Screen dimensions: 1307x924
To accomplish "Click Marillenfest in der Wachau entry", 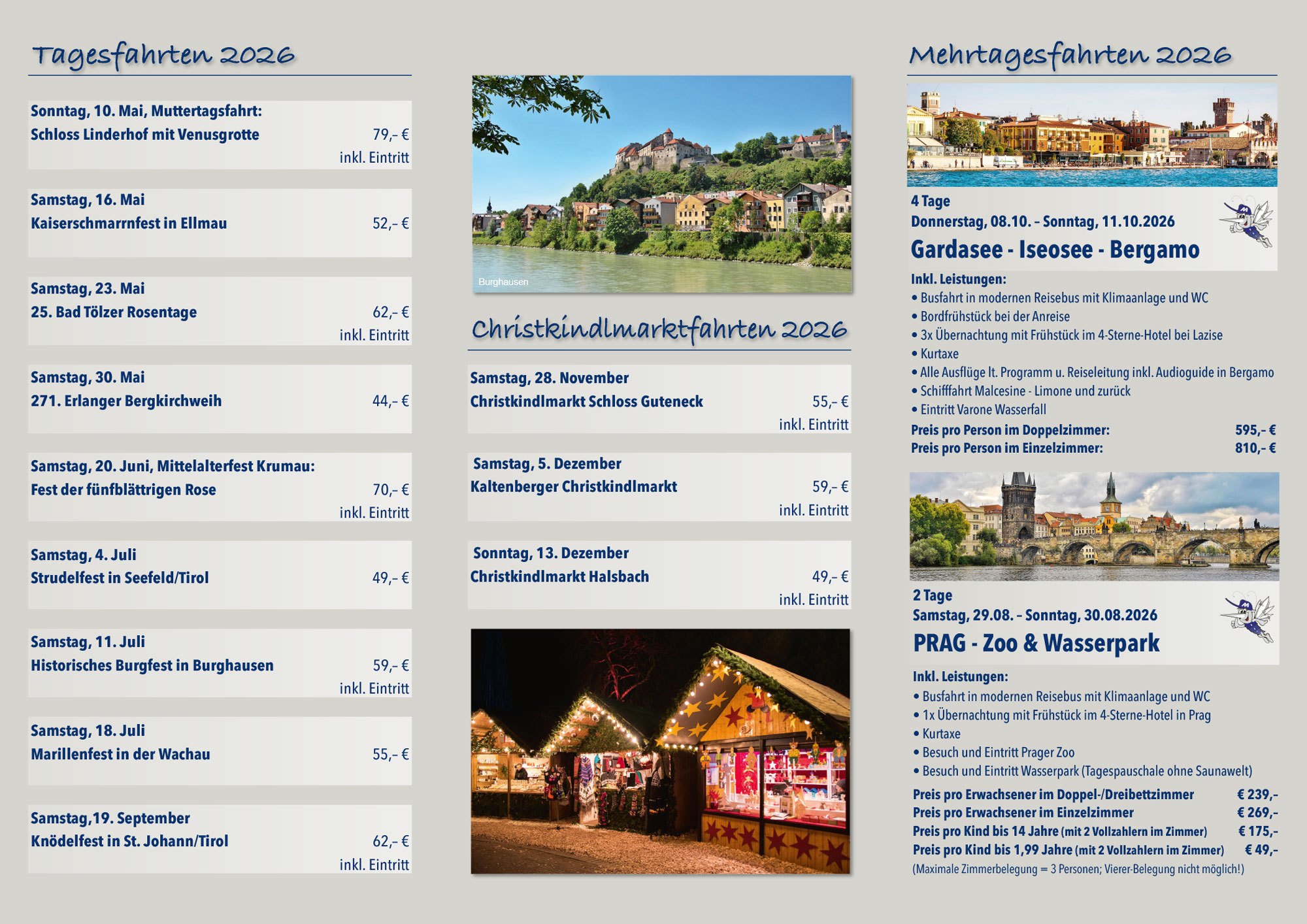I will coord(120,755).
